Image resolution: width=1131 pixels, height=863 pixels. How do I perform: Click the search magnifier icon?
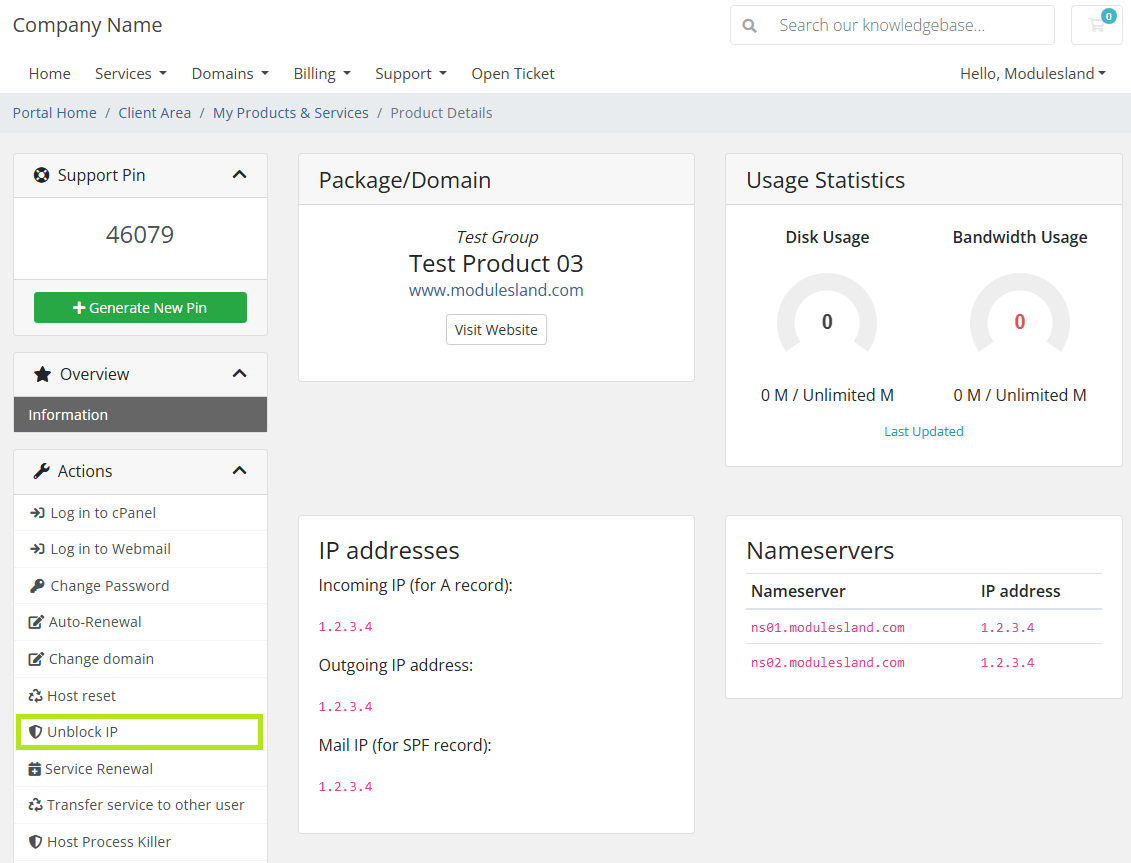[x=749, y=26]
